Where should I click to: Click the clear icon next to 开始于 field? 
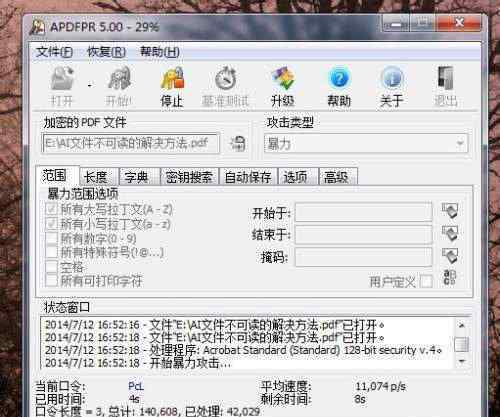(x=450, y=210)
